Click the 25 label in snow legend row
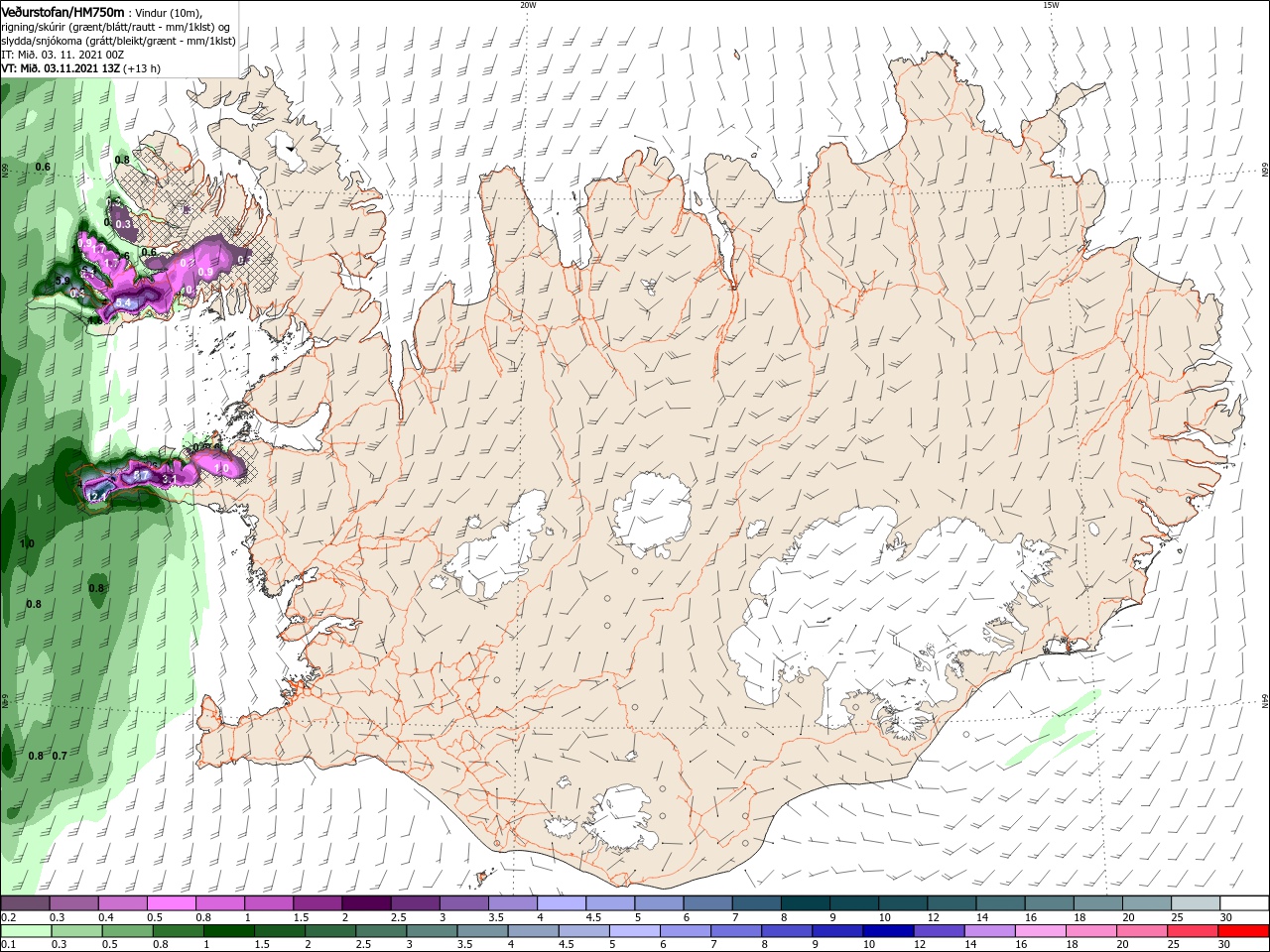This screenshot has width=1270, height=952. pos(1176,917)
